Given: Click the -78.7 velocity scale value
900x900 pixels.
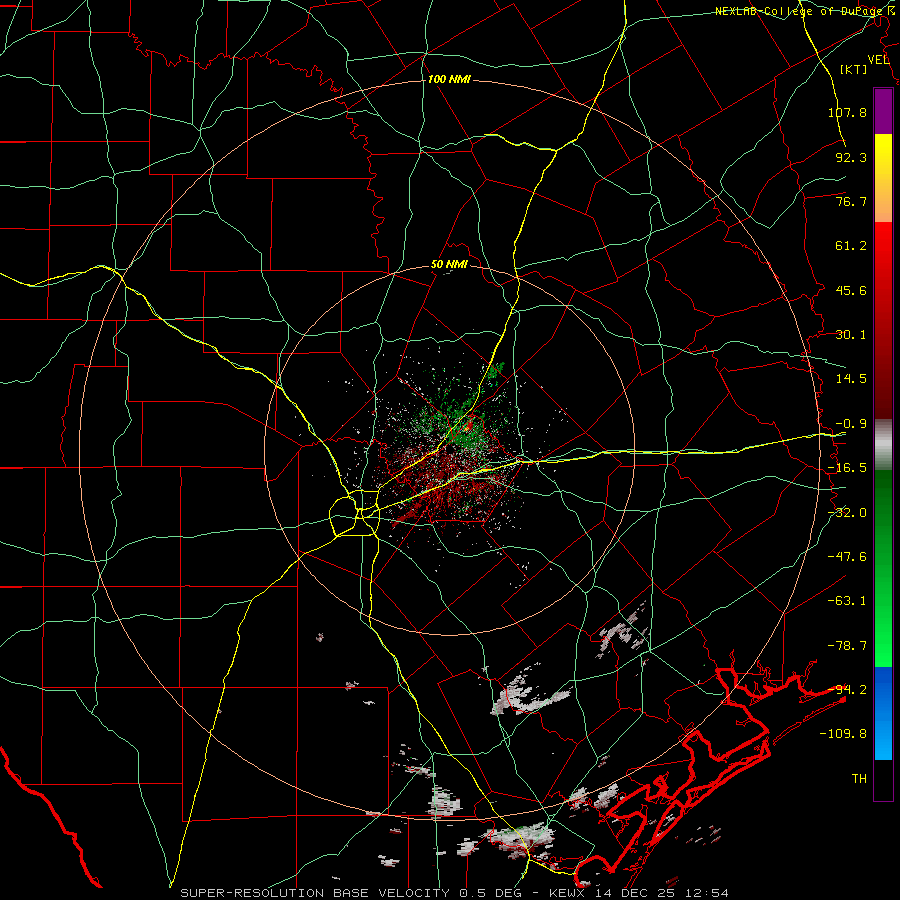Looking at the screenshot, I should pyautogui.click(x=847, y=646).
